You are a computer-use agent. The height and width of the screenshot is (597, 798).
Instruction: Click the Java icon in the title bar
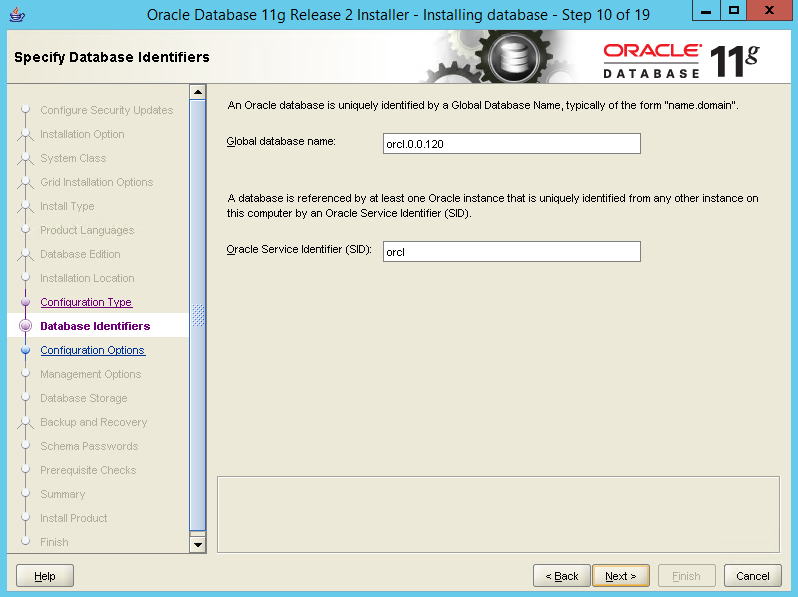coord(17,14)
